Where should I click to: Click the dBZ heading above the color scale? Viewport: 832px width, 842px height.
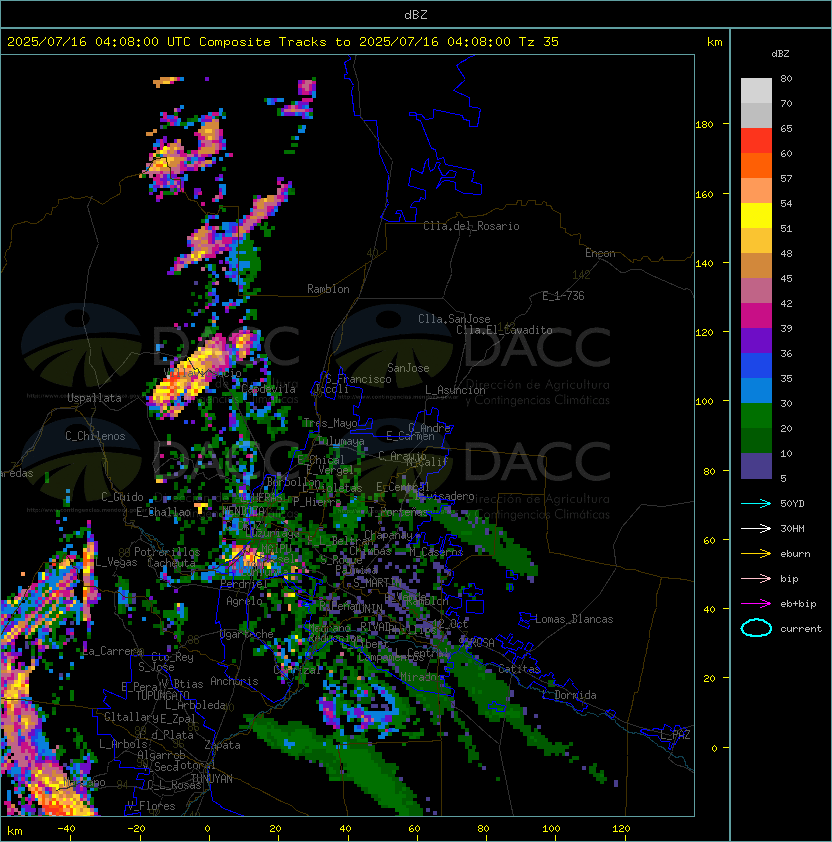click(x=780, y=54)
